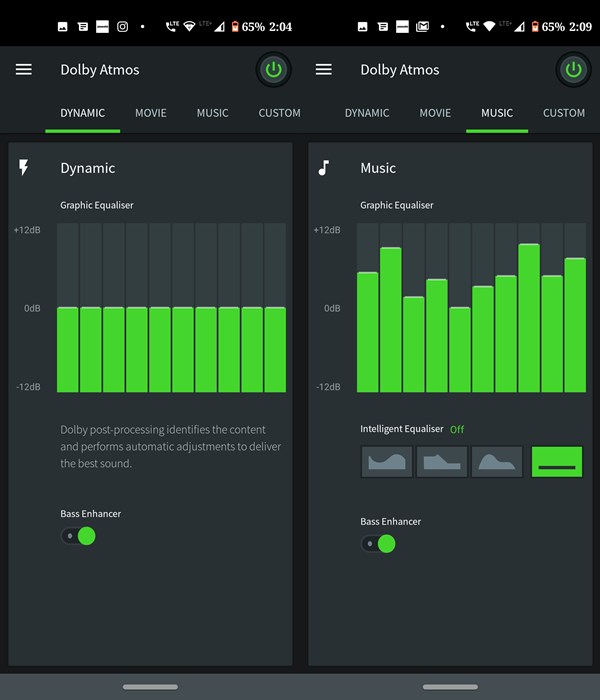
Task: Choose second Intelligent Equaliser preset curve
Action: [442, 462]
